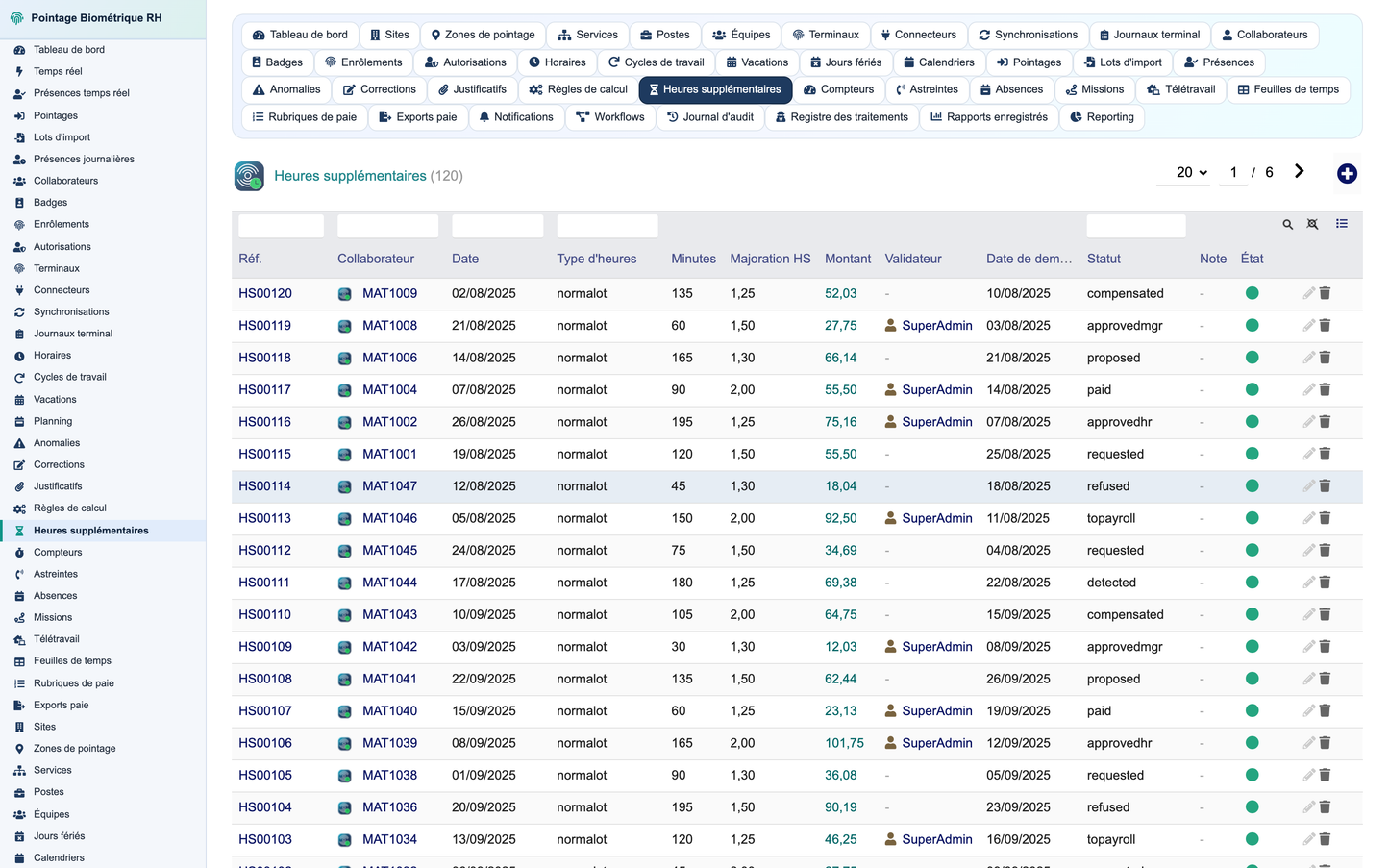
Task: Clear filters with crossed magnifier icon
Action: pos(1312,224)
